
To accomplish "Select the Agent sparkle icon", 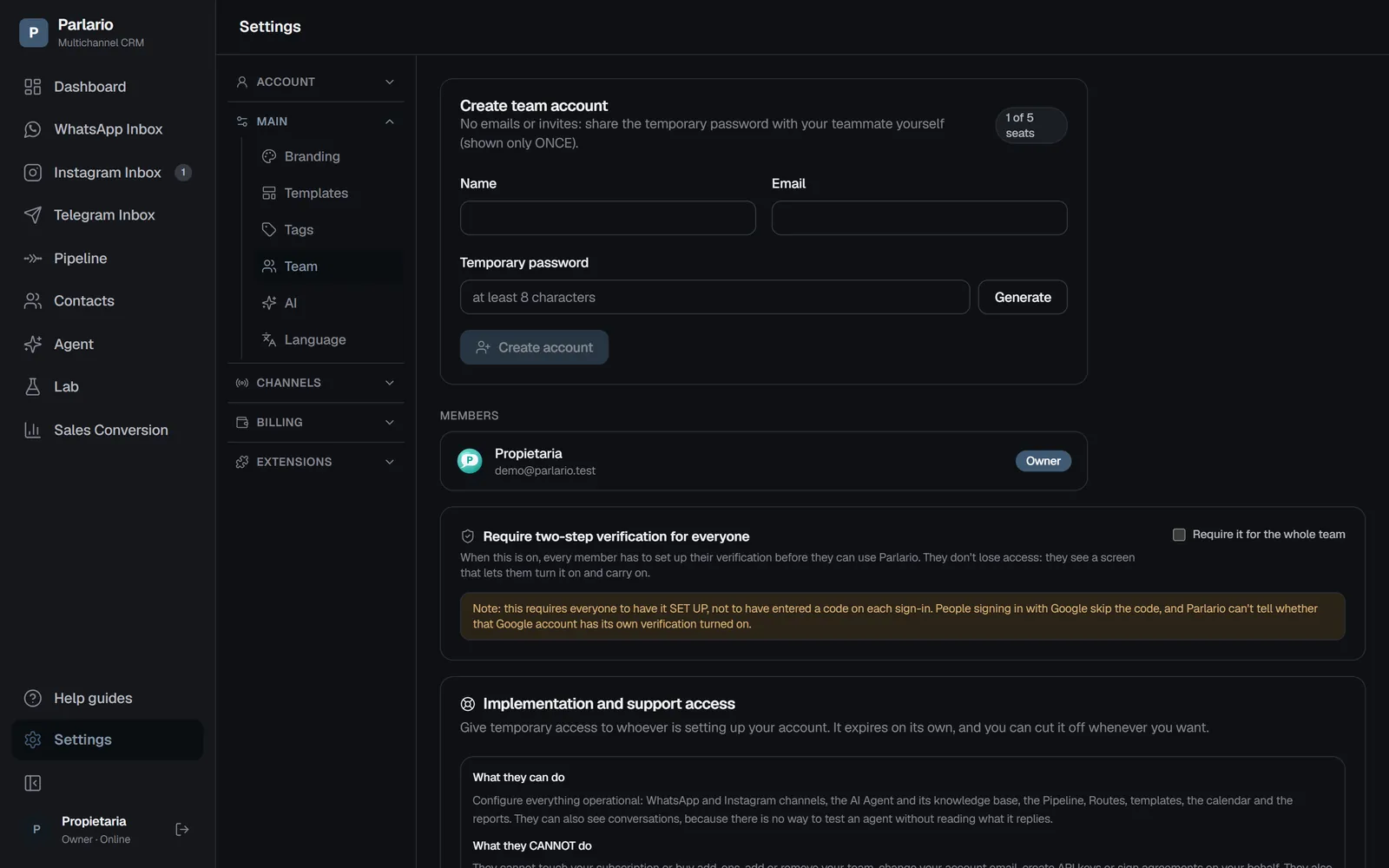I will coord(33,345).
